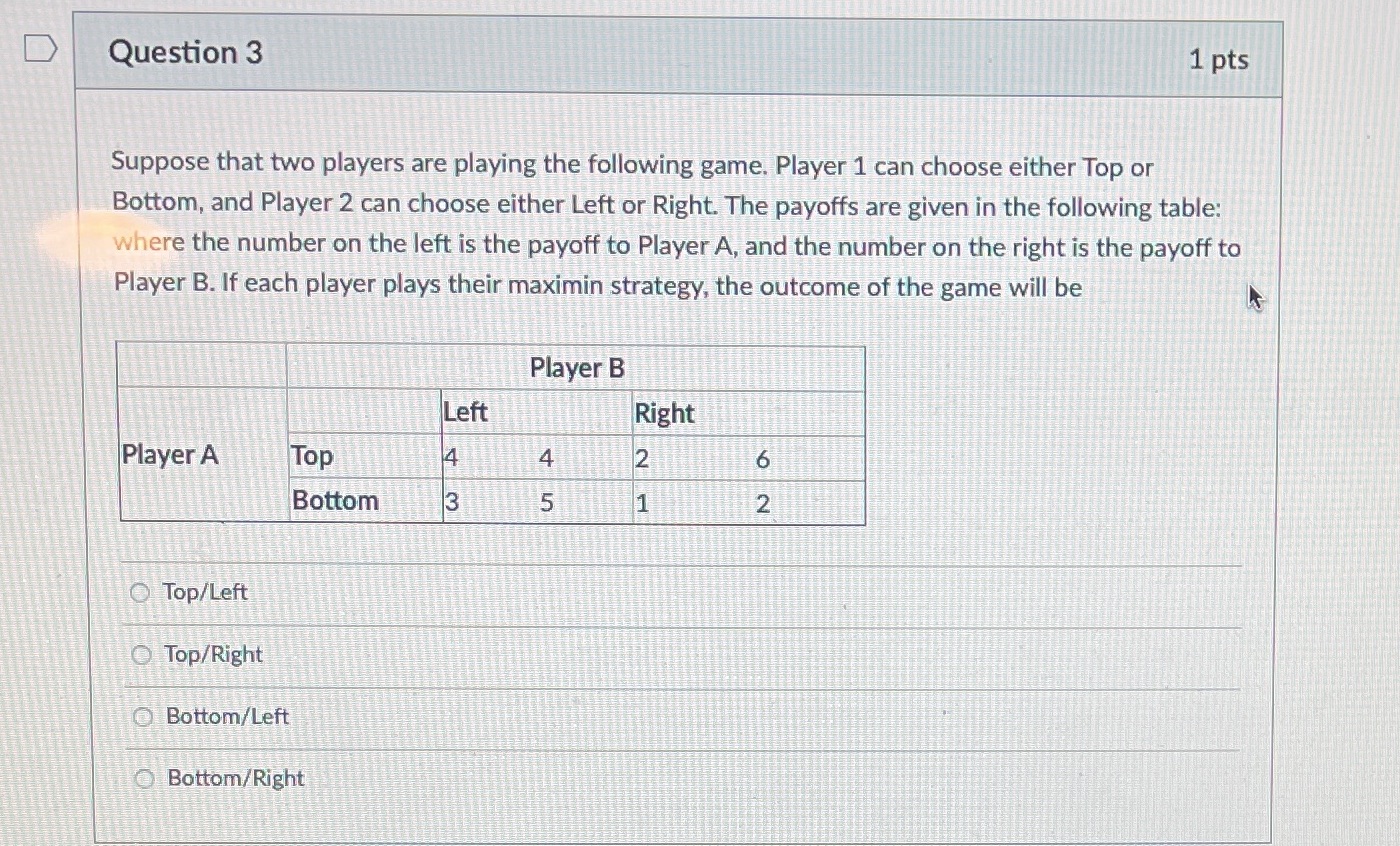Click the payoff value 6 in the Top/Right cell
This screenshot has height=846, width=1400.
(763, 459)
